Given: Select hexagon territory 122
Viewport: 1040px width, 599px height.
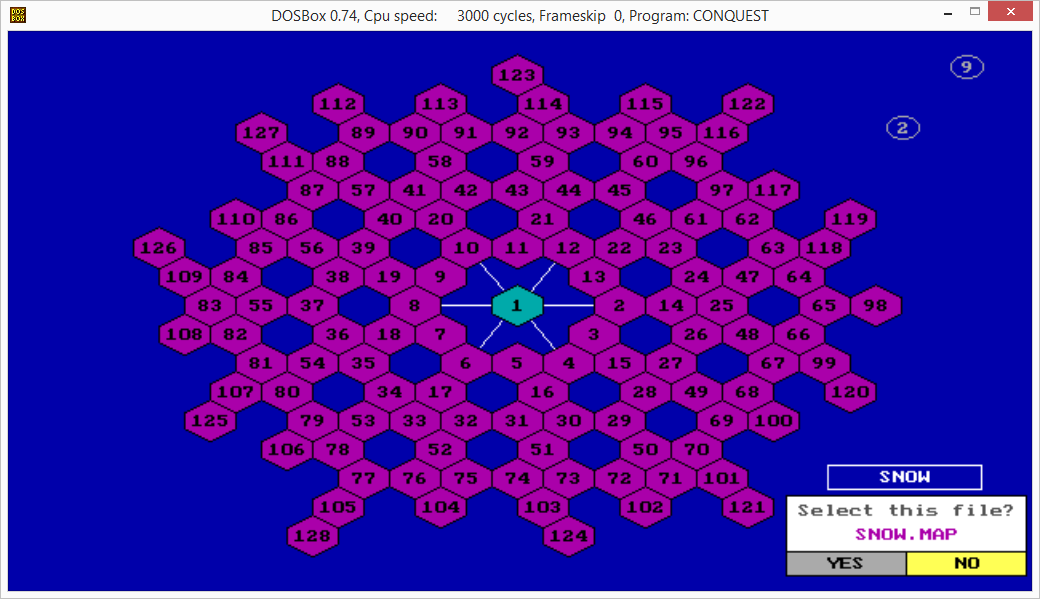Looking at the screenshot, I should click(748, 104).
